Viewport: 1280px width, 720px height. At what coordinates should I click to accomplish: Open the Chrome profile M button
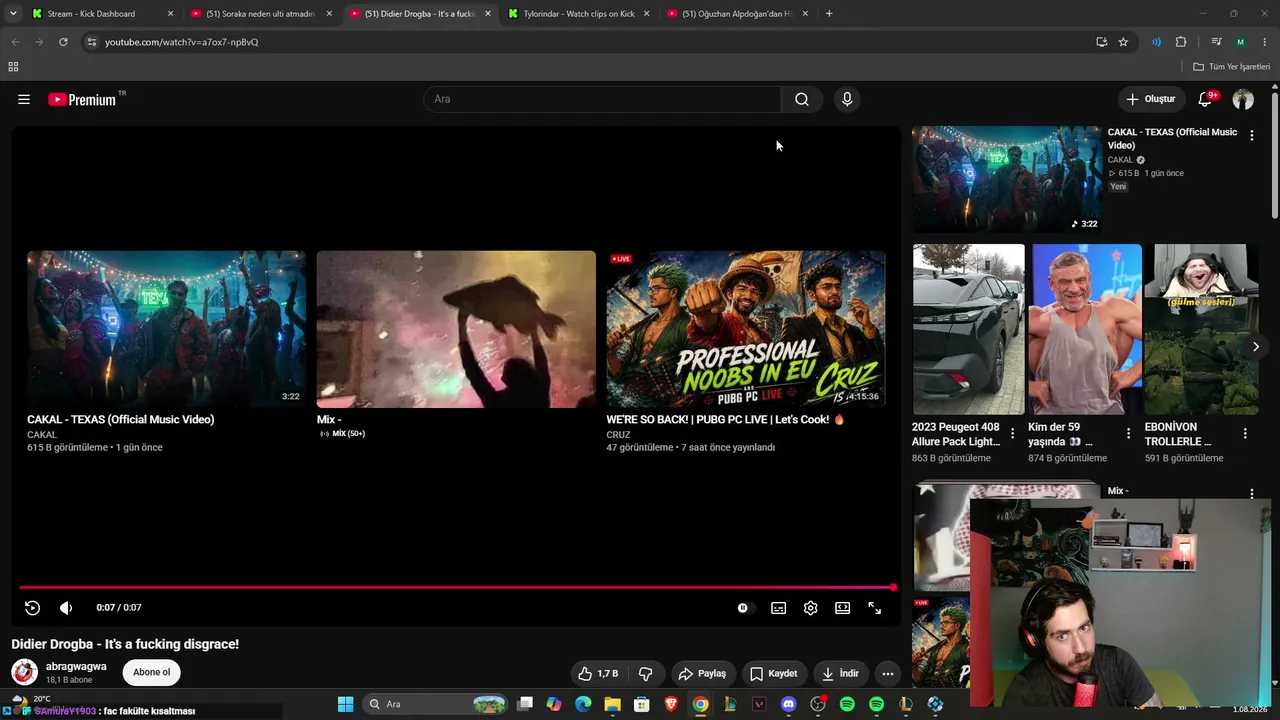[x=1240, y=42]
